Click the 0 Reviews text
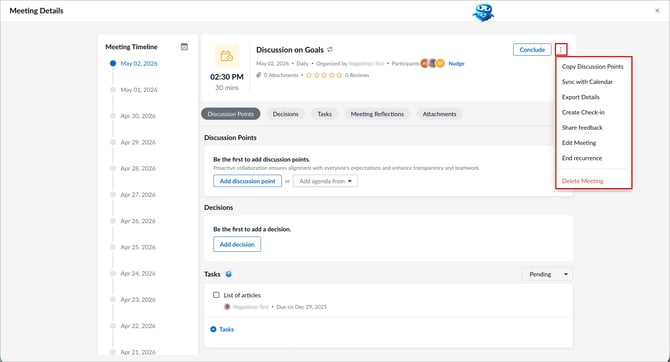This screenshot has height=362, width=670. (357, 75)
